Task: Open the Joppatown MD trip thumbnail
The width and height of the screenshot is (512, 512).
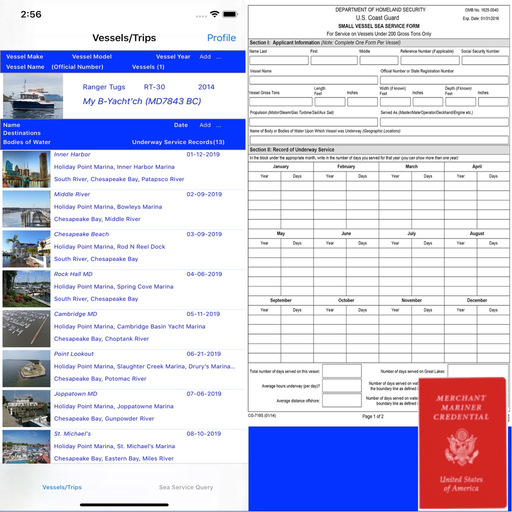Action: (26, 409)
